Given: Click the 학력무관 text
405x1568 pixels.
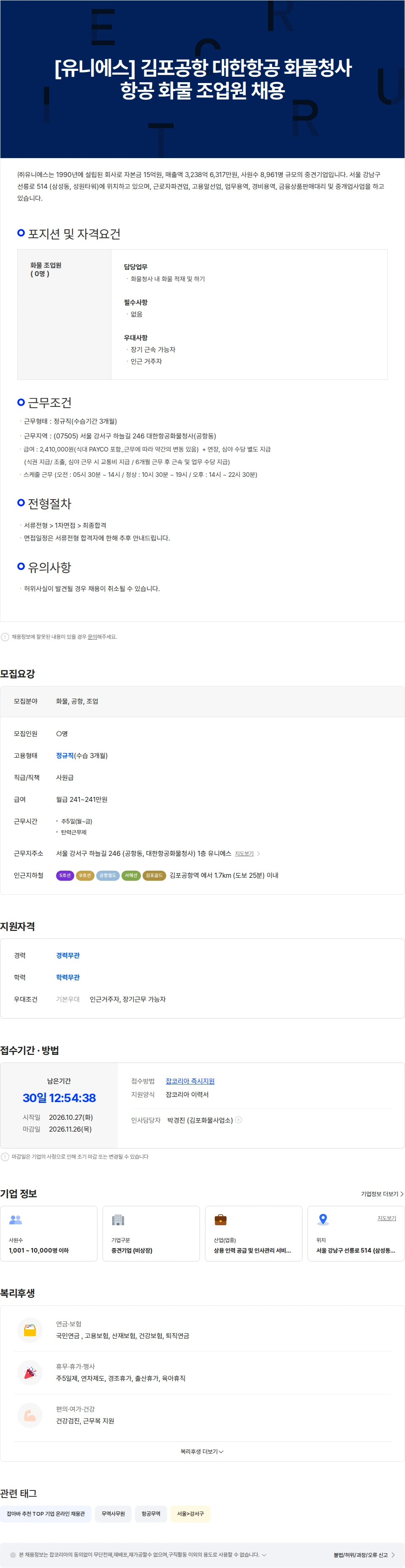Looking at the screenshot, I should point(67,977).
